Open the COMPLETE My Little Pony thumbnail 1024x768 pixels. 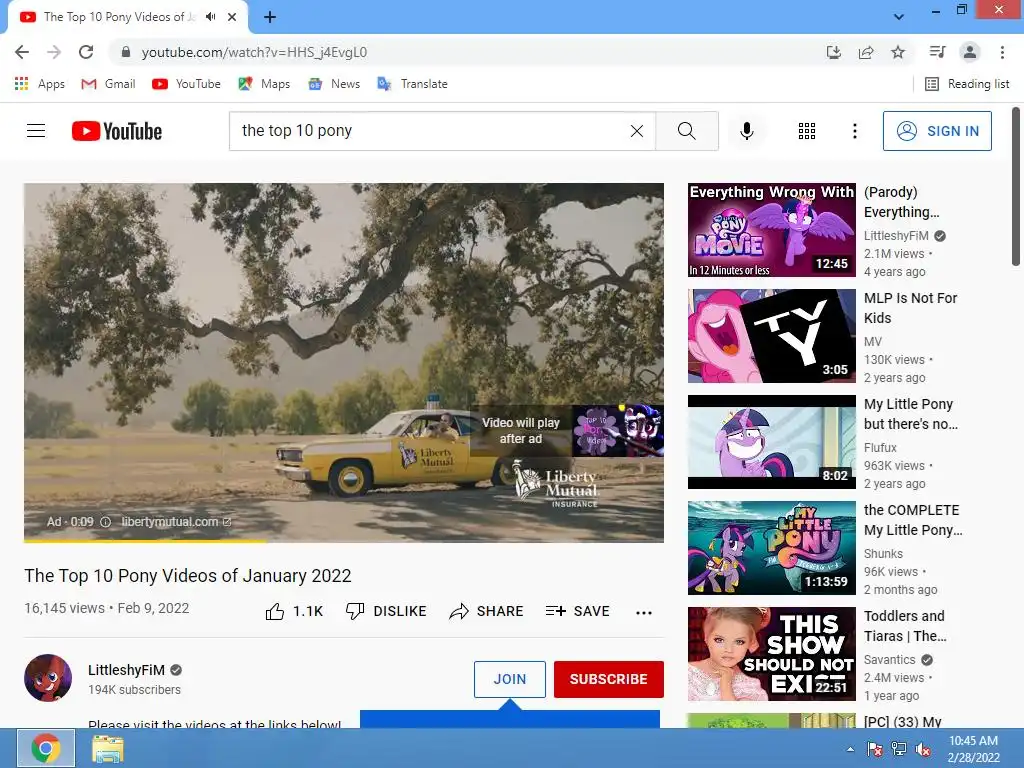pyautogui.click(x=771, y=548)
